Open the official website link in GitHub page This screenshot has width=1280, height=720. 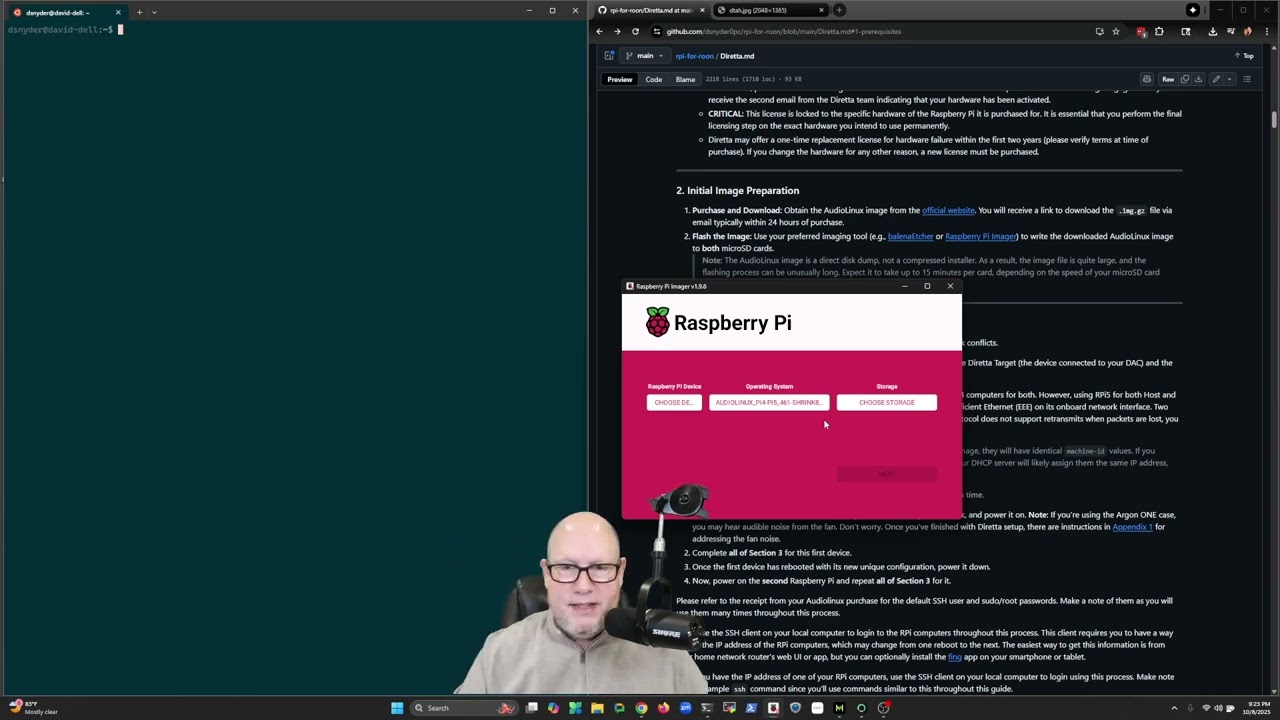(x=948, y=210)
